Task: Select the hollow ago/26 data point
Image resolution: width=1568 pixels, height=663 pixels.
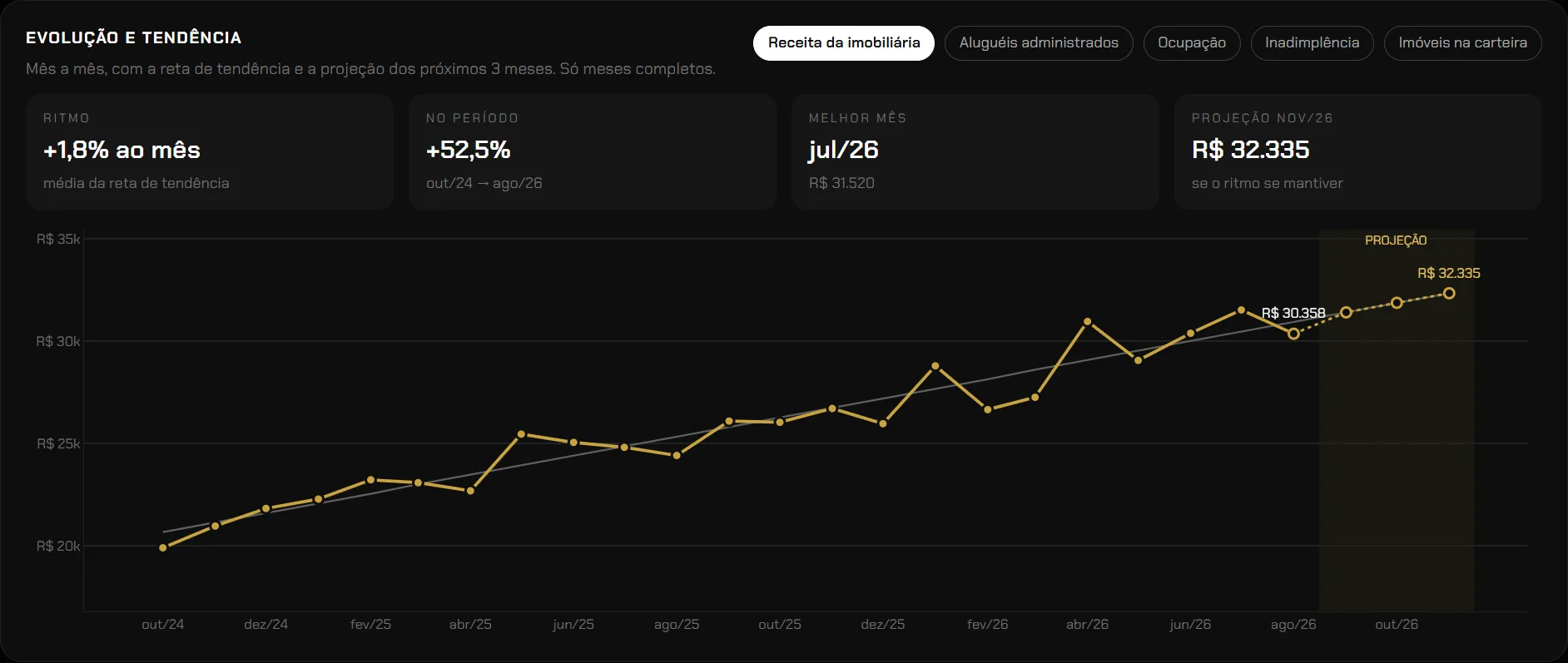Action: [1293, 334]
